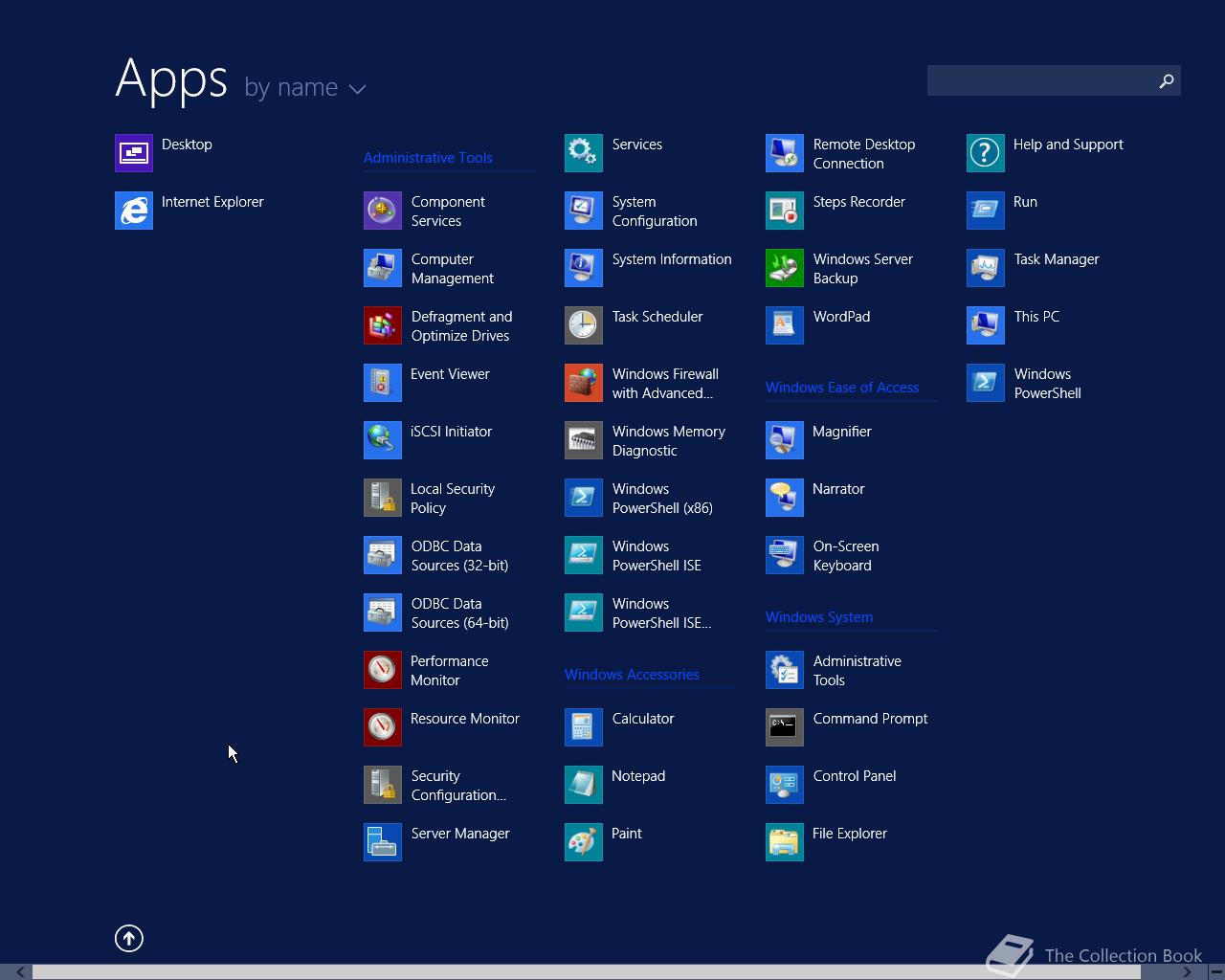Viewport: 1225px width, 980px height.
Task: Launch File Explorer icon
Action: [785, 842]
